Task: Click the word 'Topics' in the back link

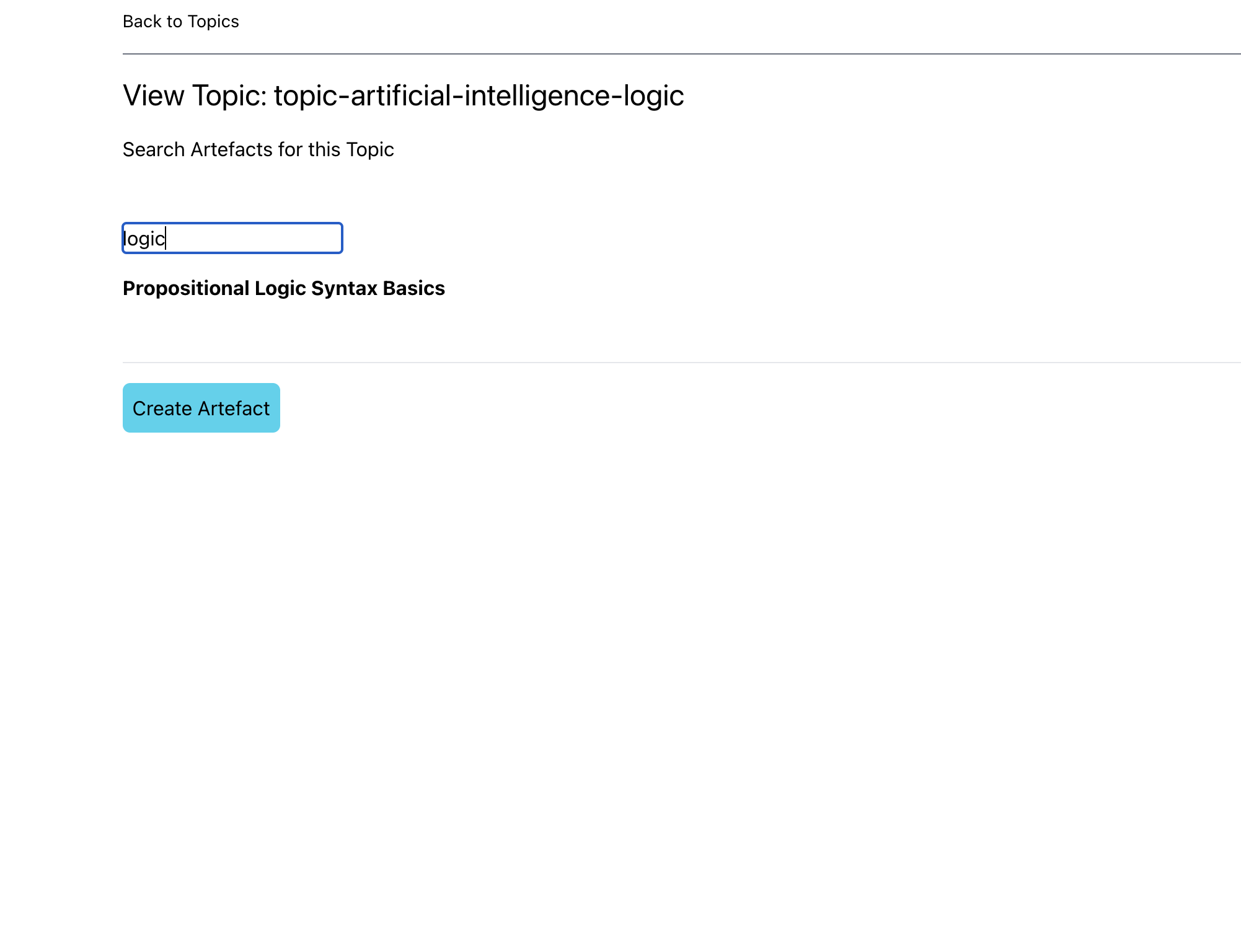Action: point(213,22)
